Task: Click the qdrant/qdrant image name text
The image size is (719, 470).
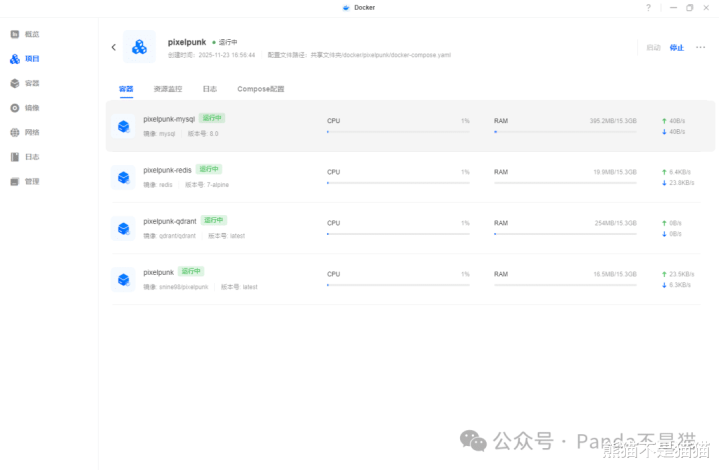Action: [177, 236]
